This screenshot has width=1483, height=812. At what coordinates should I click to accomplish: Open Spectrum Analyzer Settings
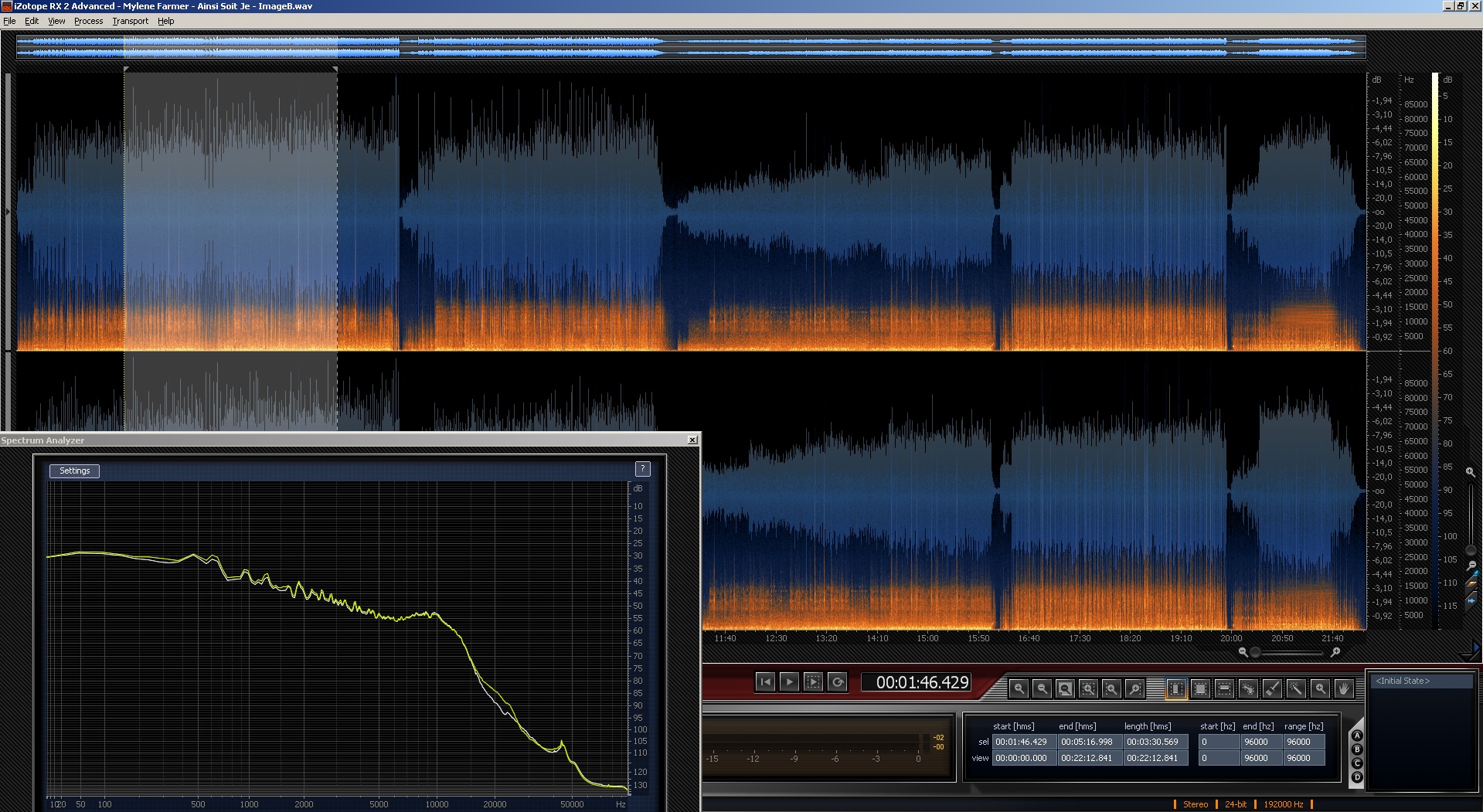[75, 471]
